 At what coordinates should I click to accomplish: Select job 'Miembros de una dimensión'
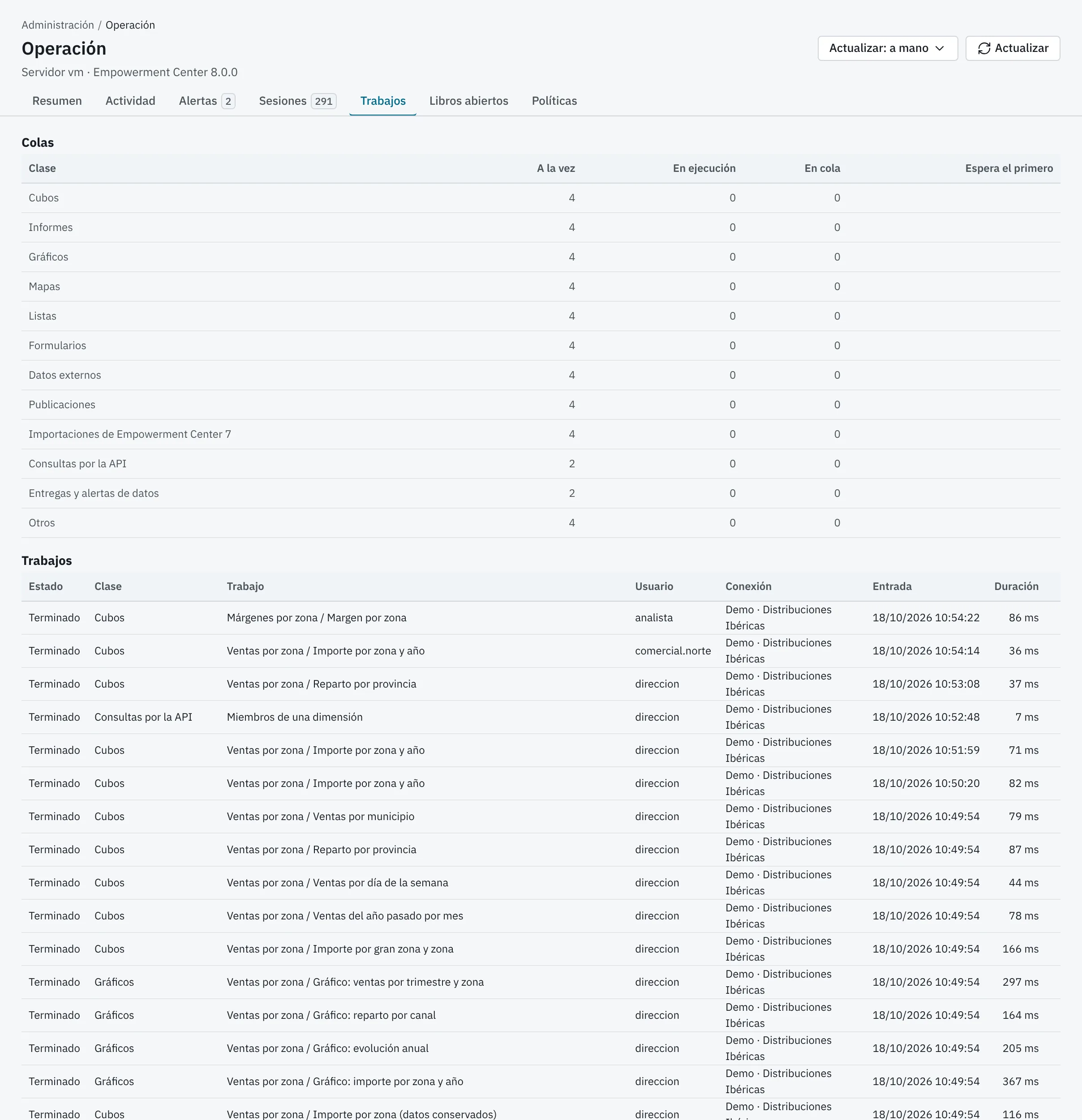(541, 717)
